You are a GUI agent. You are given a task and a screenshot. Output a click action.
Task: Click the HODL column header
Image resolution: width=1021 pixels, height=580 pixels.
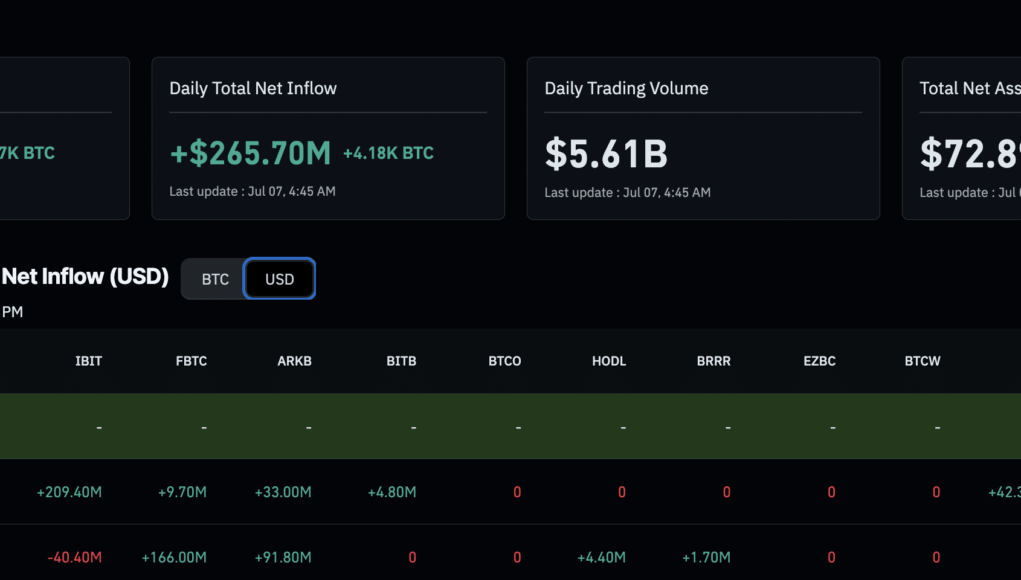(609, 361)
